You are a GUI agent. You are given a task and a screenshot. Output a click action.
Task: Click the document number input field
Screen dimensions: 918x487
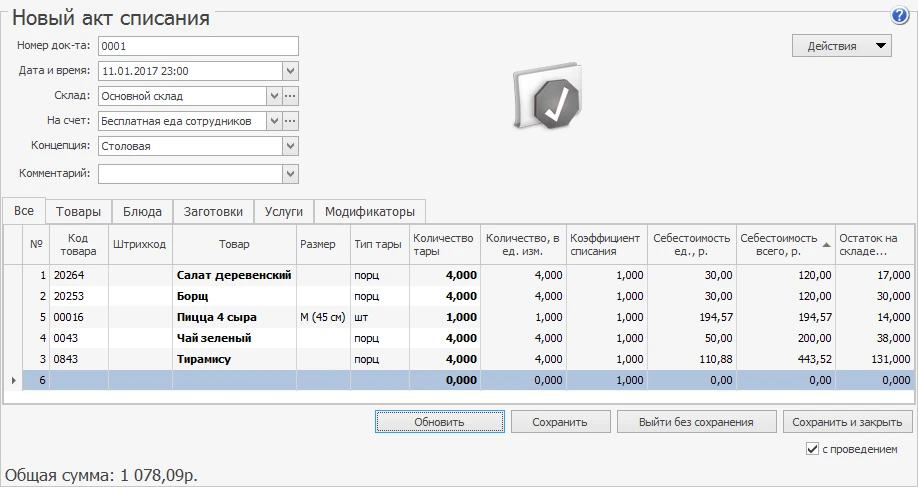point(198,46)
